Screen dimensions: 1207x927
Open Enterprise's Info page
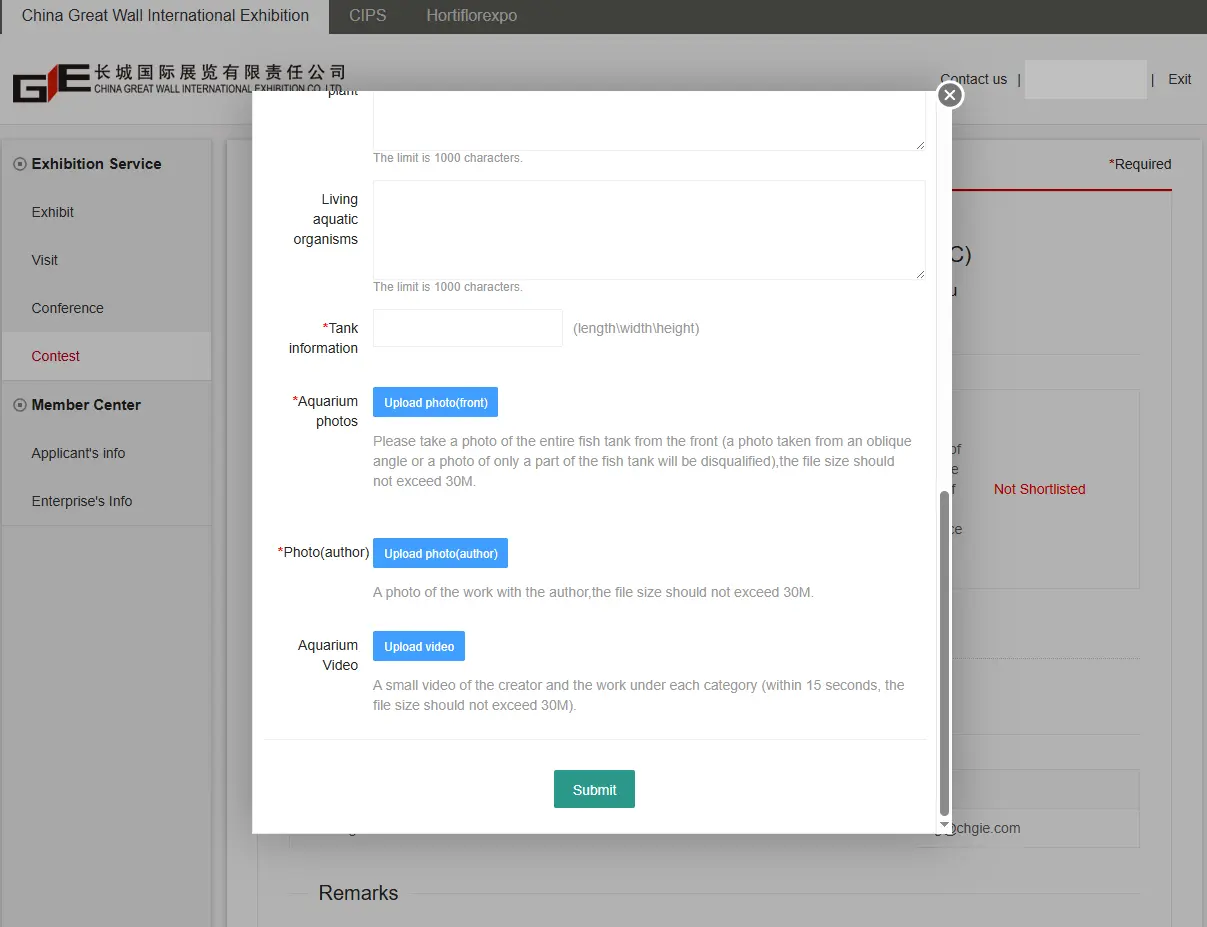click(x=81, y=501)
